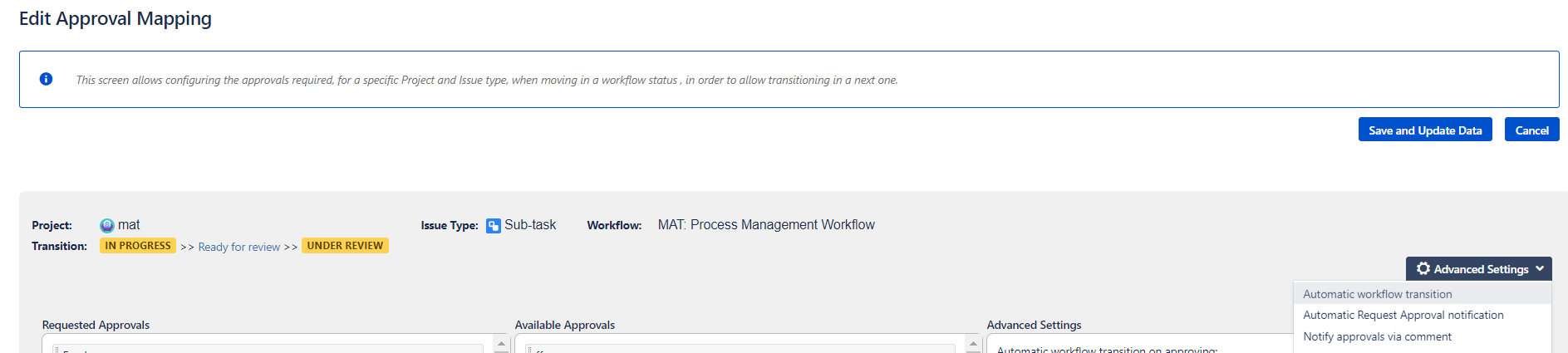Click inside the Requested Approvals list box

[x=268, y=344]
